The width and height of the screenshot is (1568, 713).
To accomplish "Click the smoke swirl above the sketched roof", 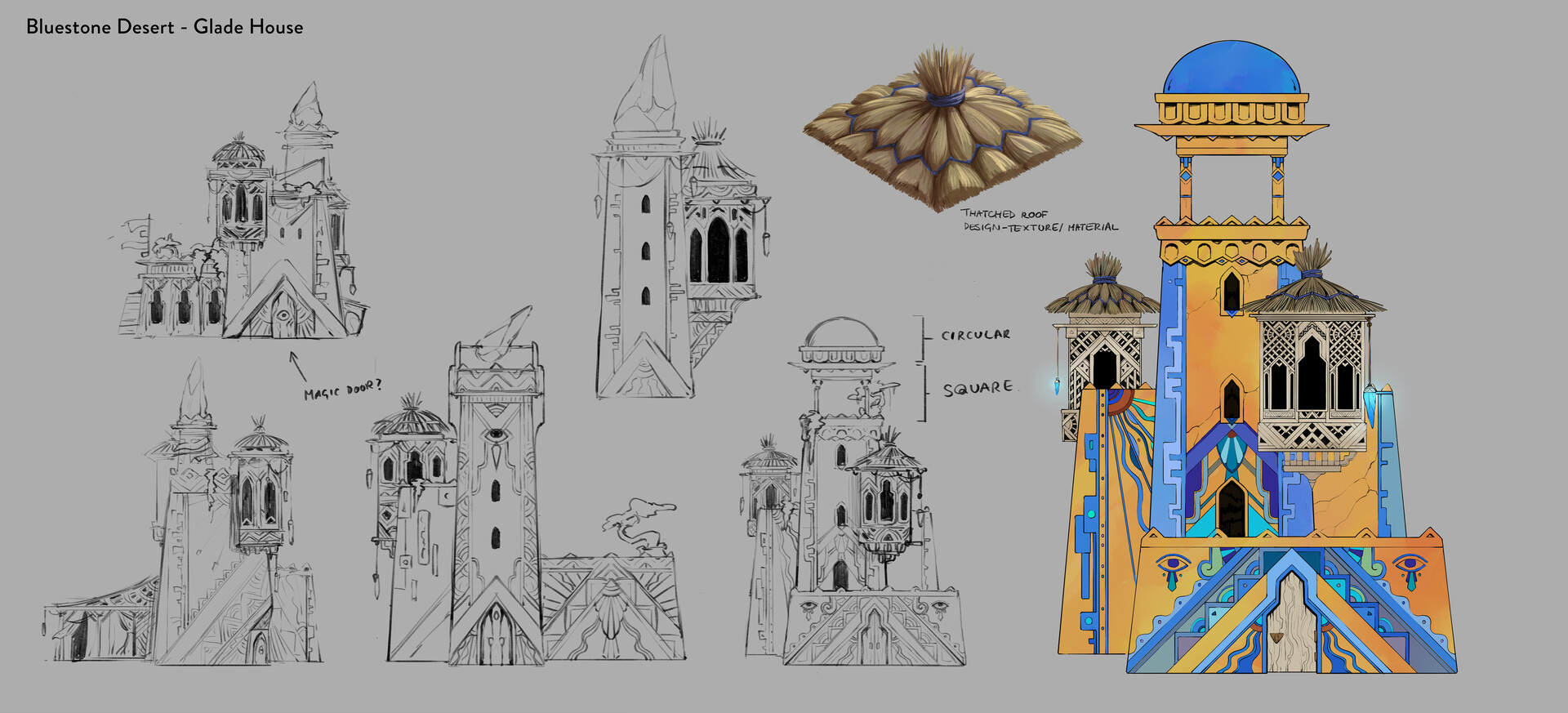I will click(x=638, y=524).
